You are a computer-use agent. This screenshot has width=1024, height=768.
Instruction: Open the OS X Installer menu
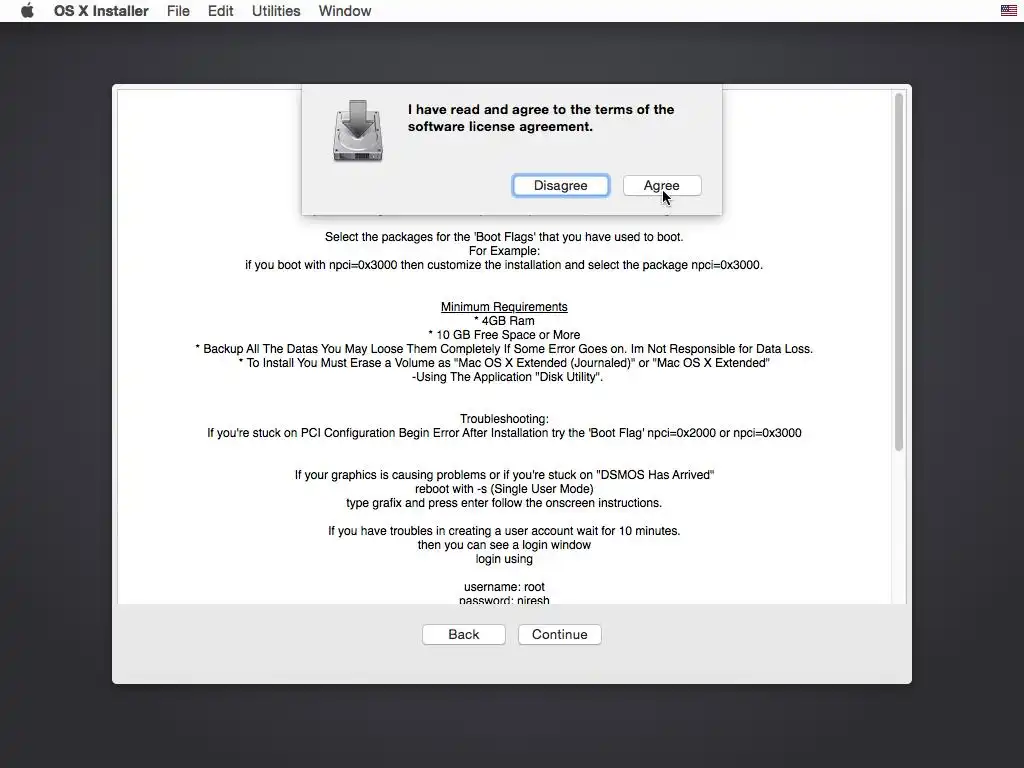point(101,11)
